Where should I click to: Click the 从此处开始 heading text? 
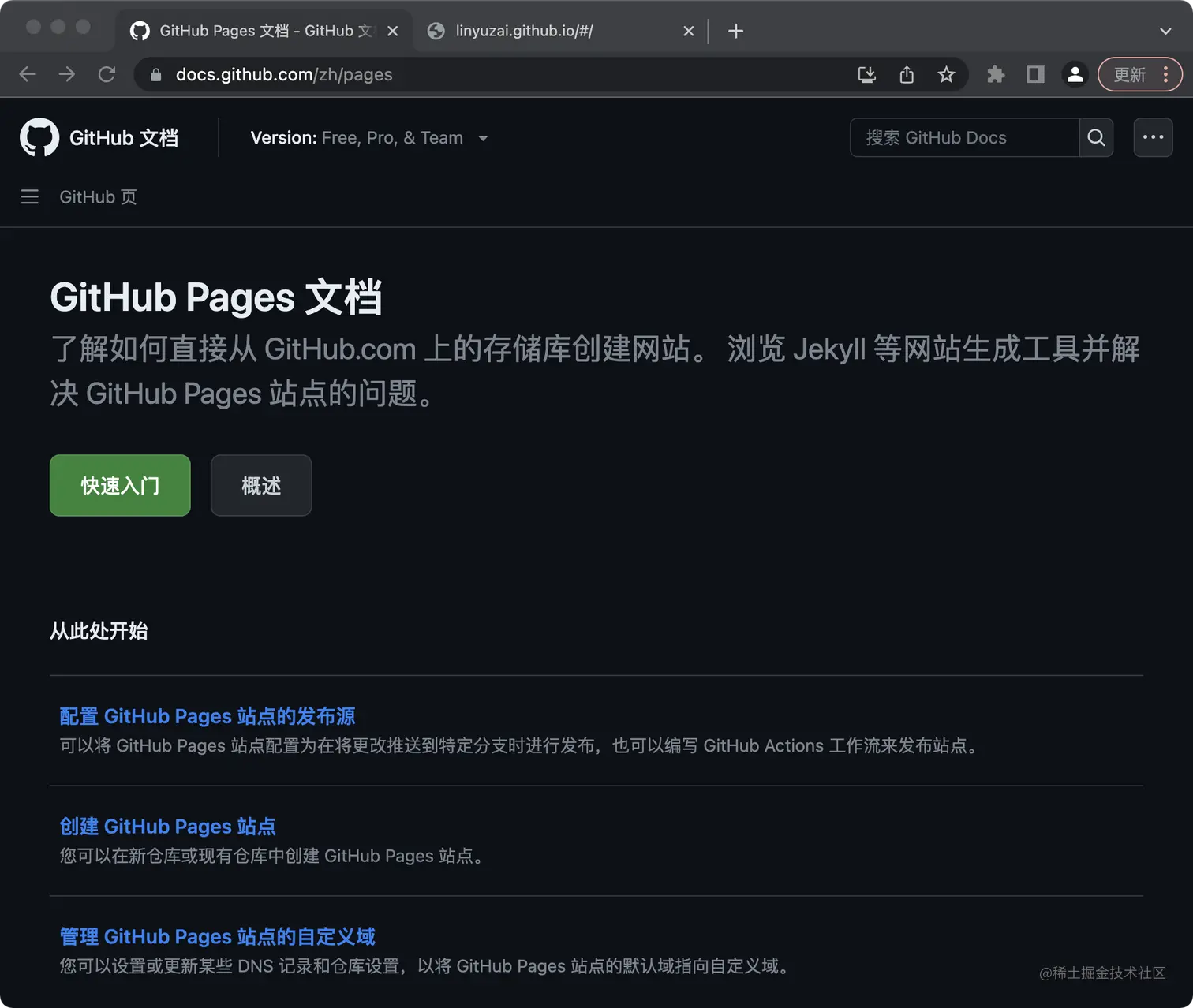click(x=99, y=631)
